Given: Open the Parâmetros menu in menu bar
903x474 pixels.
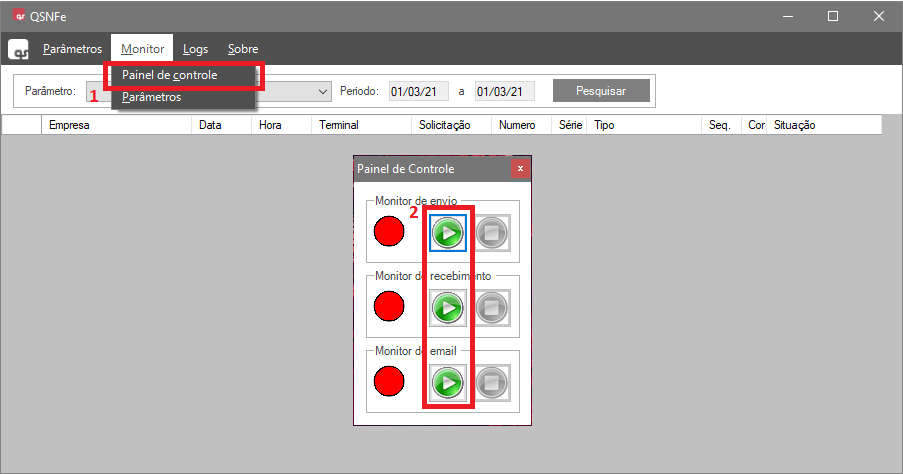Looking at the screenshot, I should click(x=72, y=49).
